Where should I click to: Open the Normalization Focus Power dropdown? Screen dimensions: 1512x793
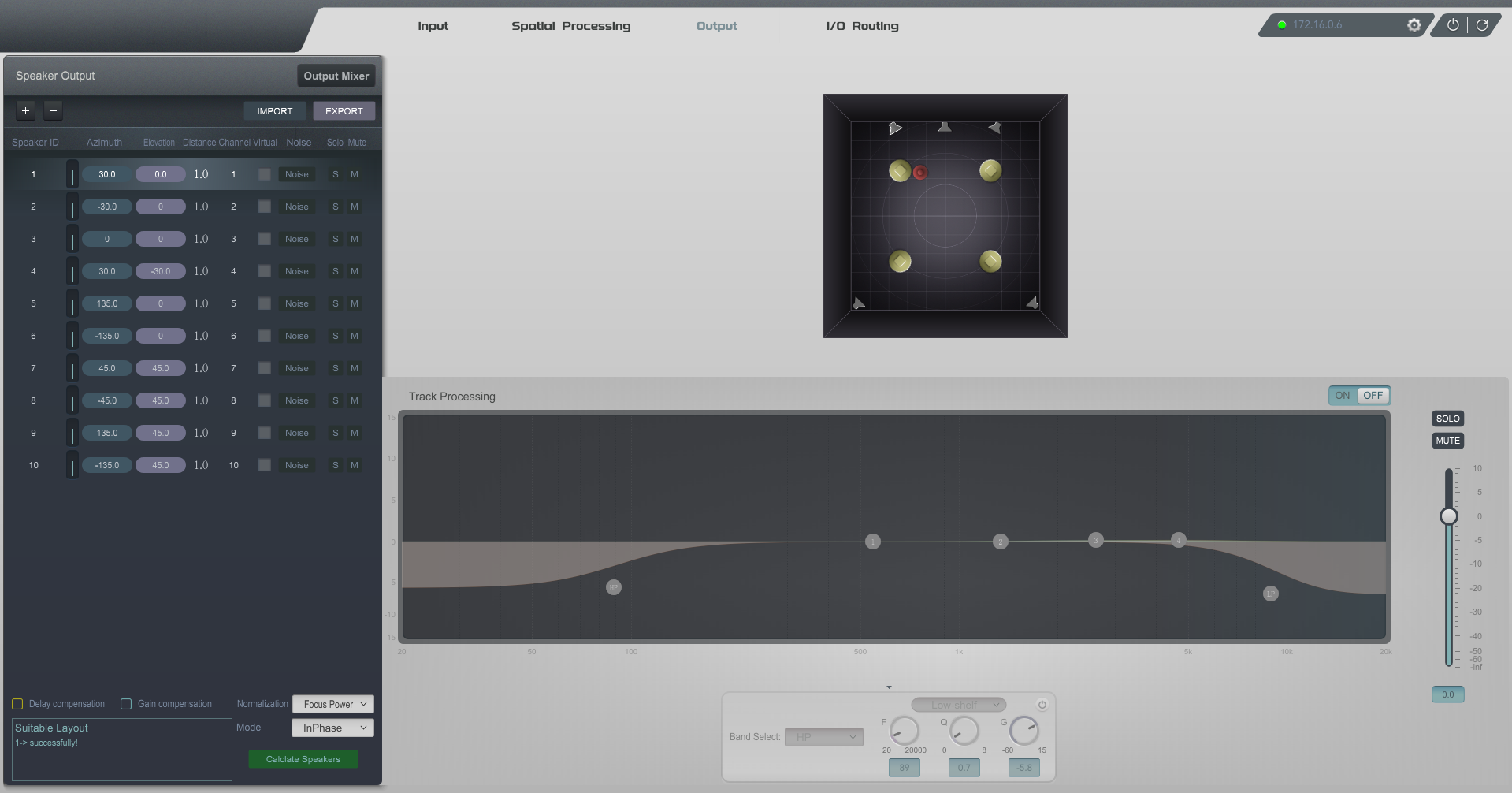pos(333,704)
